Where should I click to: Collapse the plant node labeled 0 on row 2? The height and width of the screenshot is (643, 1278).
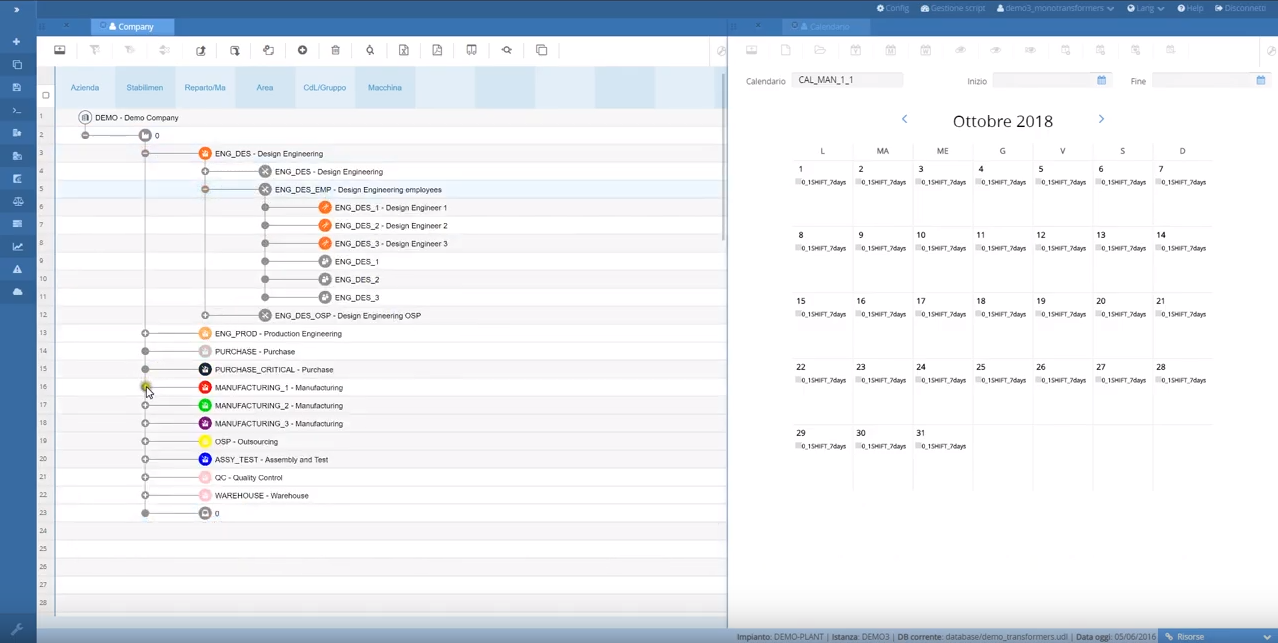tap(85, 136)
